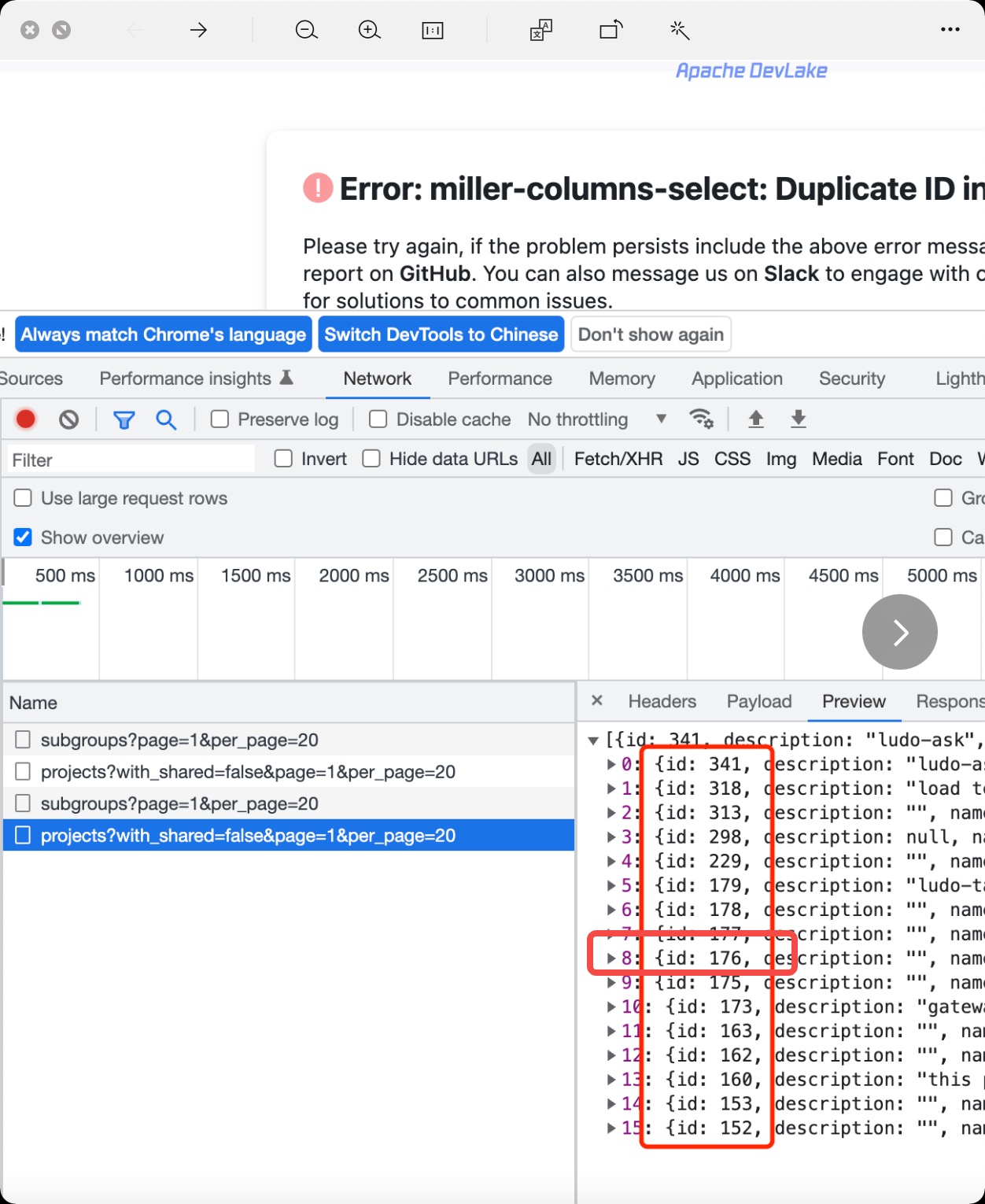Select the All request type filter
Image resolution: width=985 pixels, height=1204 pixels.
pyautogui.click(x=541, y=459)
